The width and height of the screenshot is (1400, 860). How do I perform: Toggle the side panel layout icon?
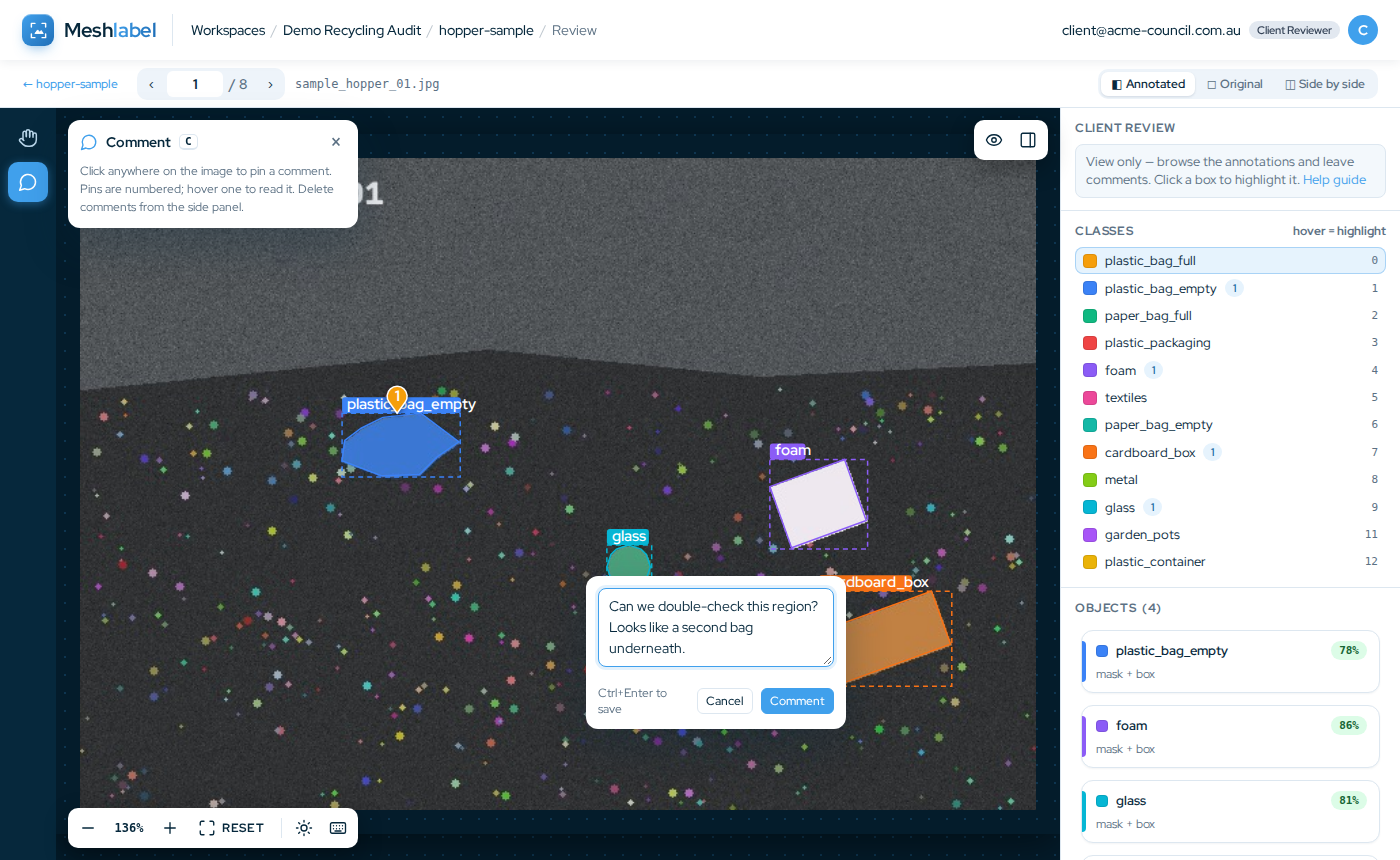1028,140
